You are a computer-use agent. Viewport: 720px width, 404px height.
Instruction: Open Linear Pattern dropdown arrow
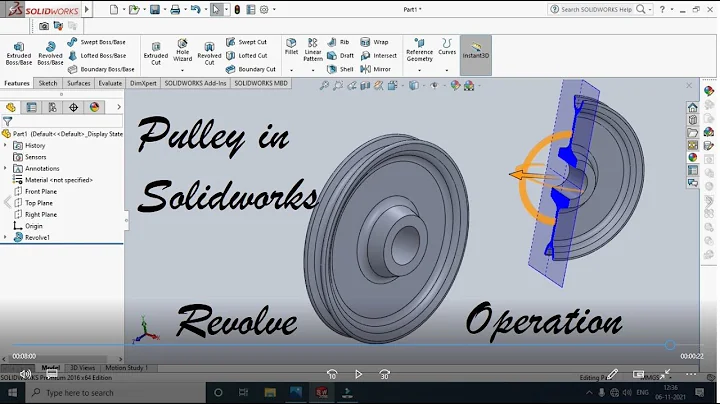tap(313, 70)
